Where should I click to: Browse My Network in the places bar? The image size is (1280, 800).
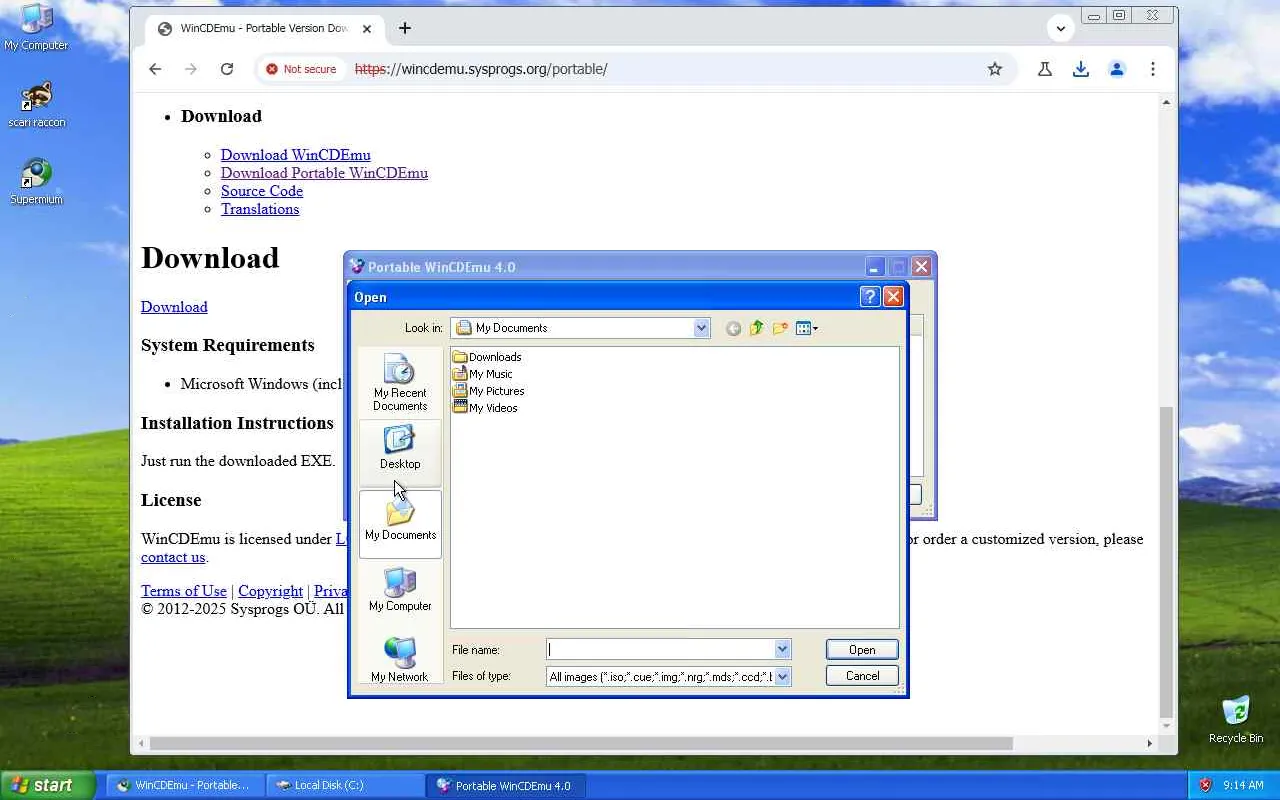(400, 660)
